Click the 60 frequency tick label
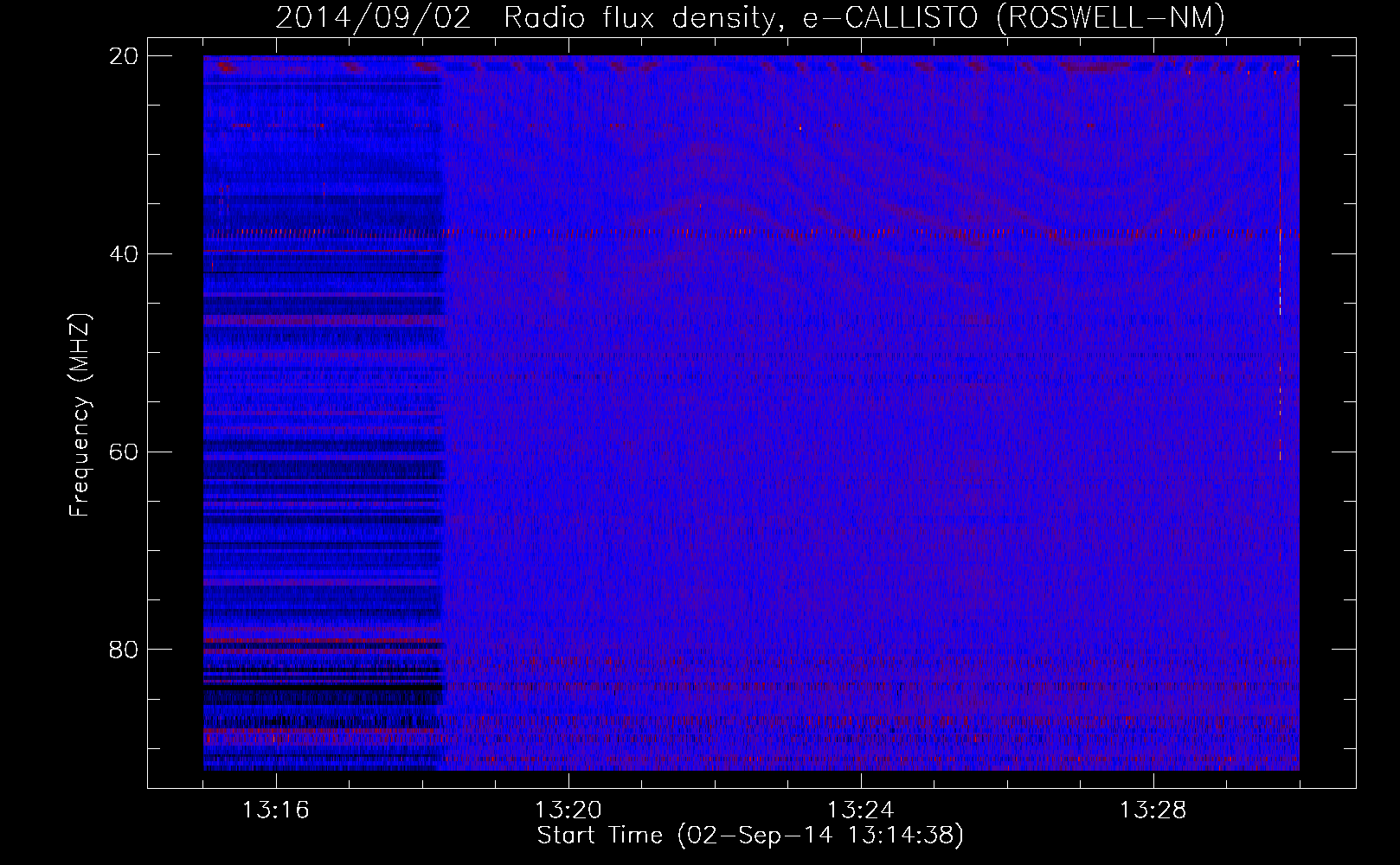Screen dimensions: 1400x865 [125, 452]
